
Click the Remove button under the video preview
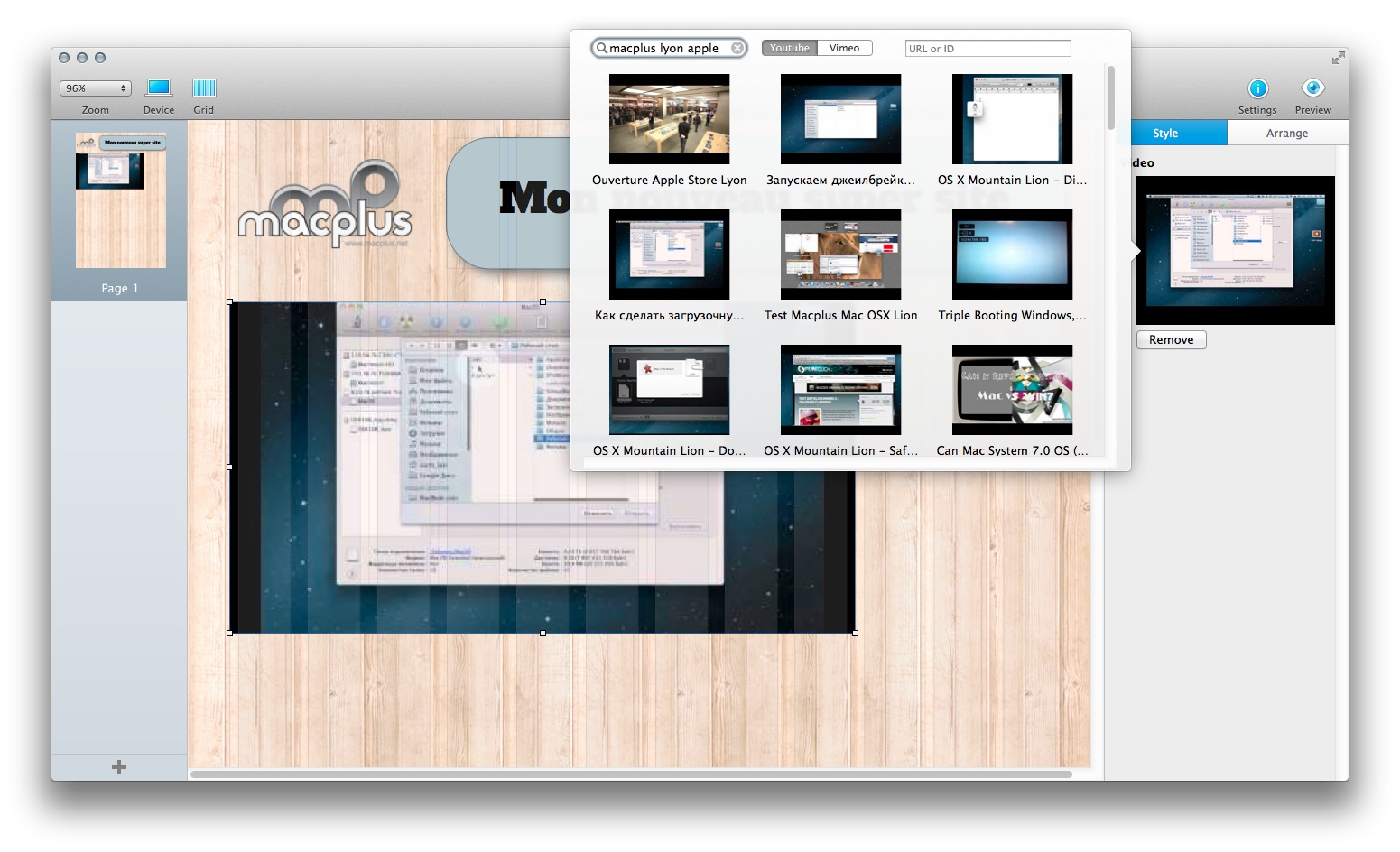(1172, 340)
